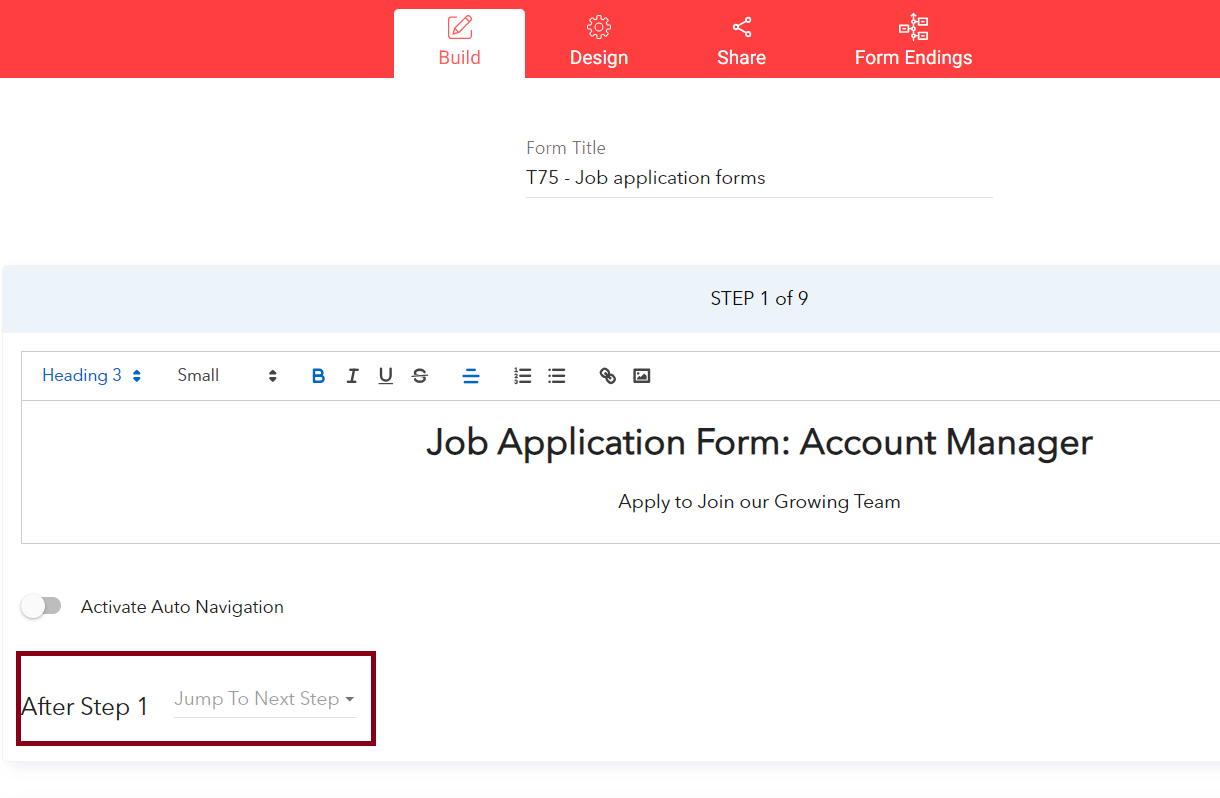
Task: Select the center alignment icon
Action: pyautogui.click(x=471, y=375)
